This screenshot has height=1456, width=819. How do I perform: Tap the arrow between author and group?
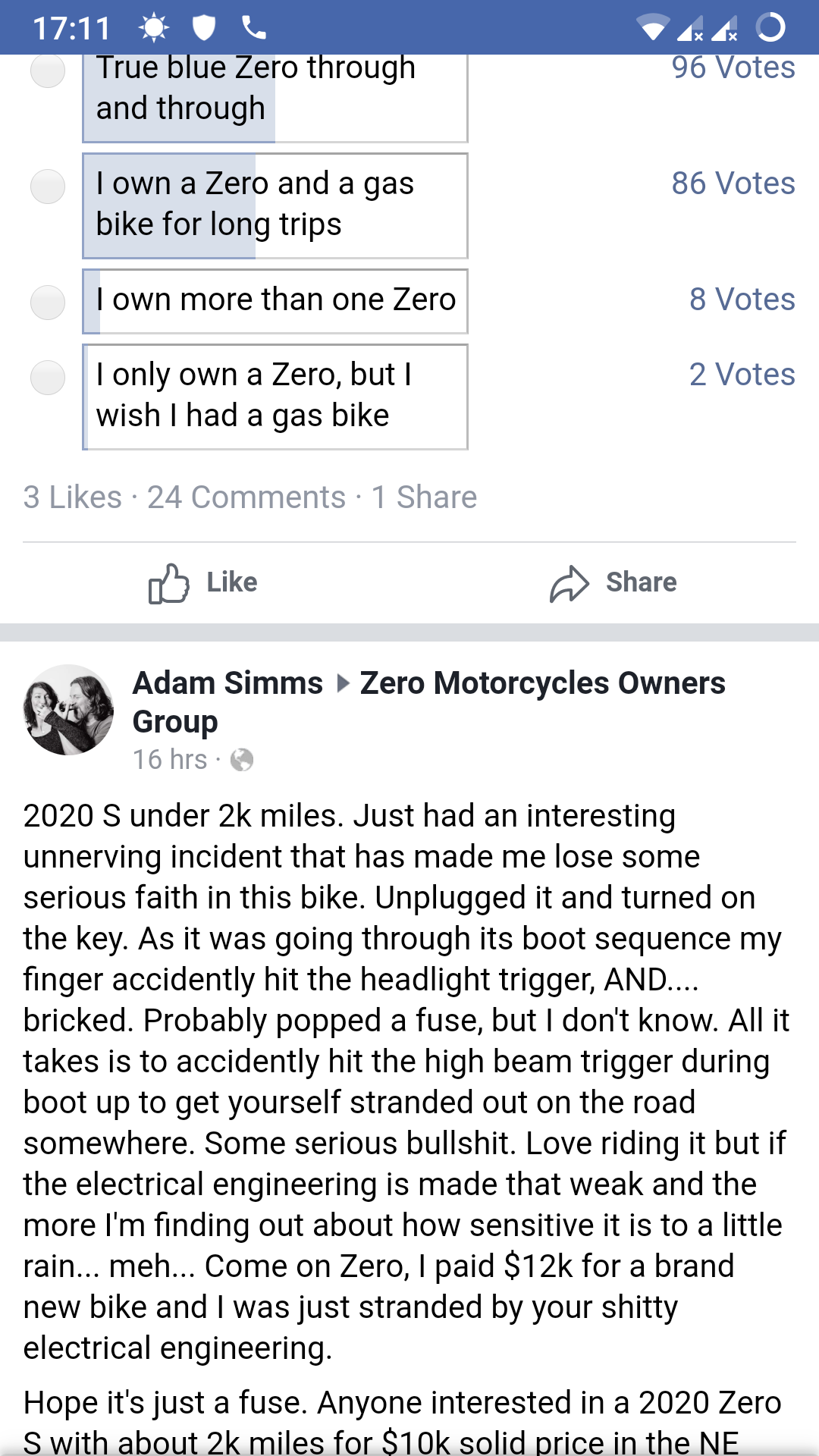[343, 684]
